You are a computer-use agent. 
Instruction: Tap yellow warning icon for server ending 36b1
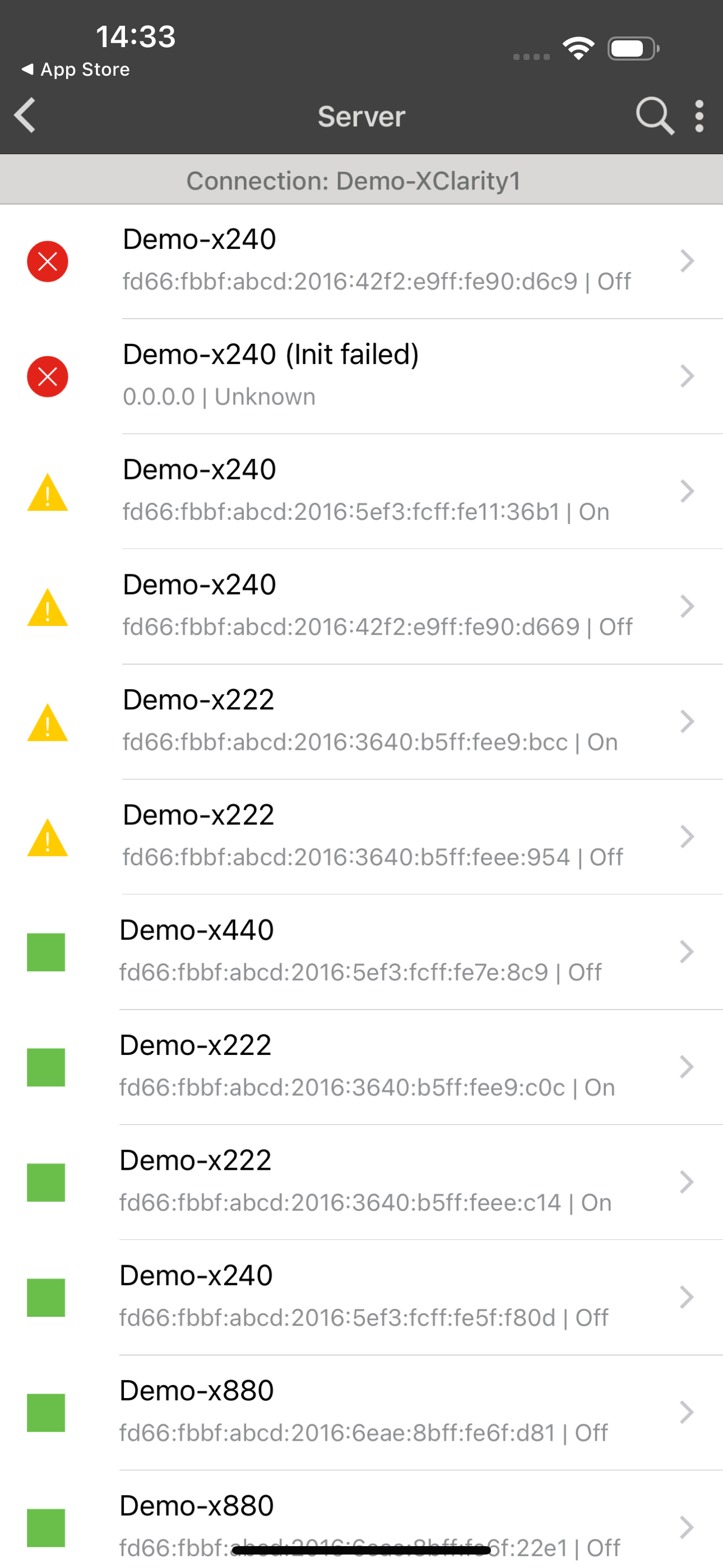(48, 492)
